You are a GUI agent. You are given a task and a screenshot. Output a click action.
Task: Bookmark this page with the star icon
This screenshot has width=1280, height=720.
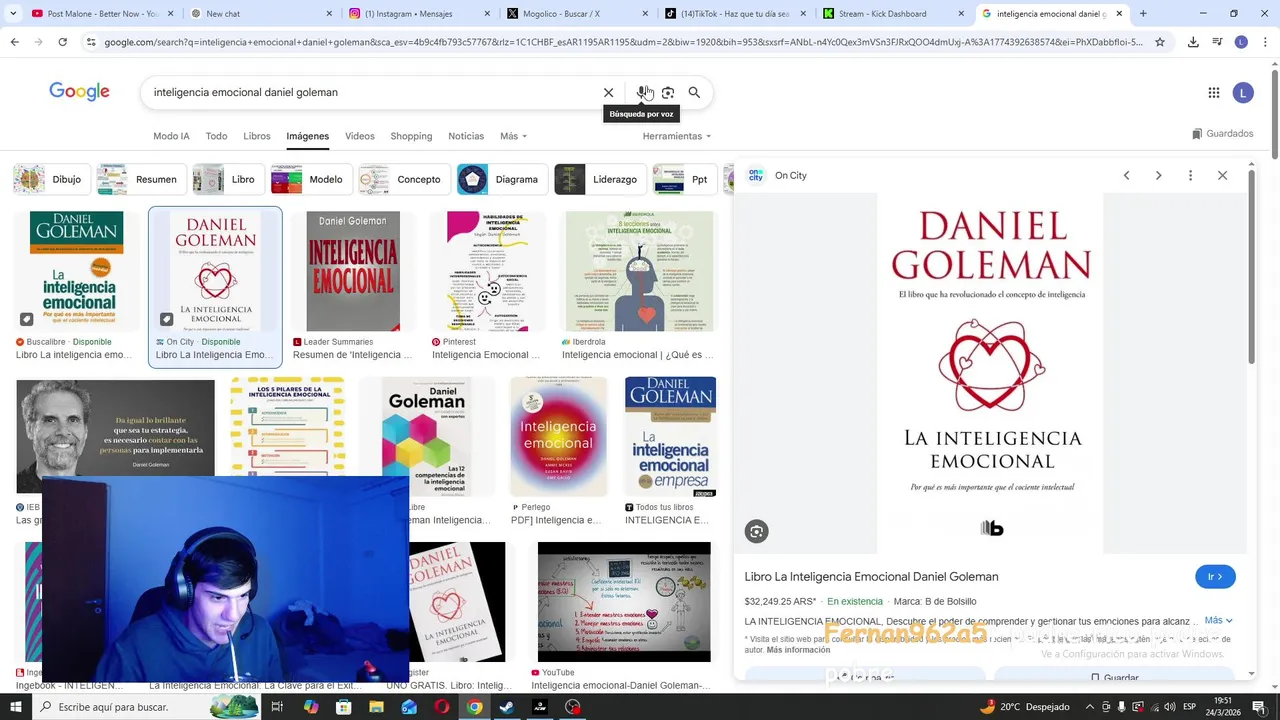click(x=1160, y=42)
